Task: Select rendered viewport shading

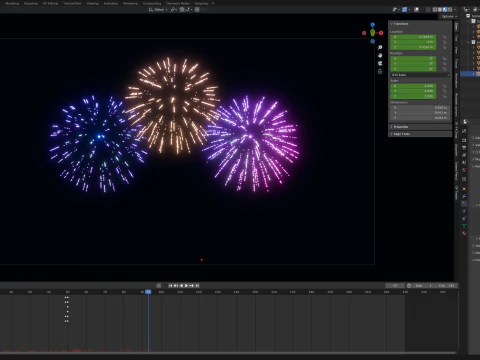Action: [450, 9]
